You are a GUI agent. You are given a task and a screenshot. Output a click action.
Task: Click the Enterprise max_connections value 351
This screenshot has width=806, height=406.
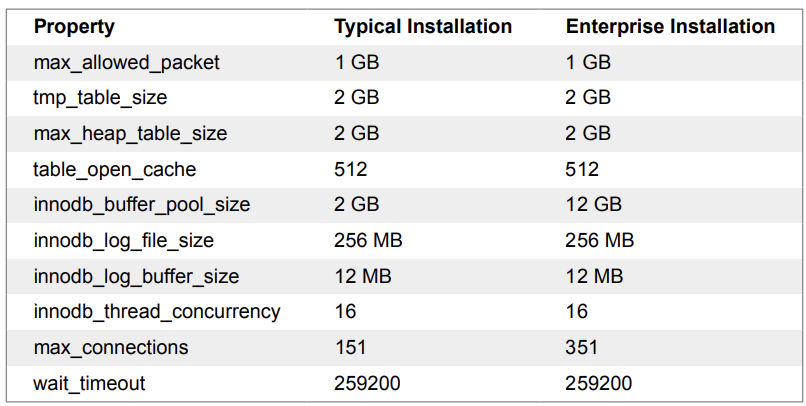(x=581, y=347)
